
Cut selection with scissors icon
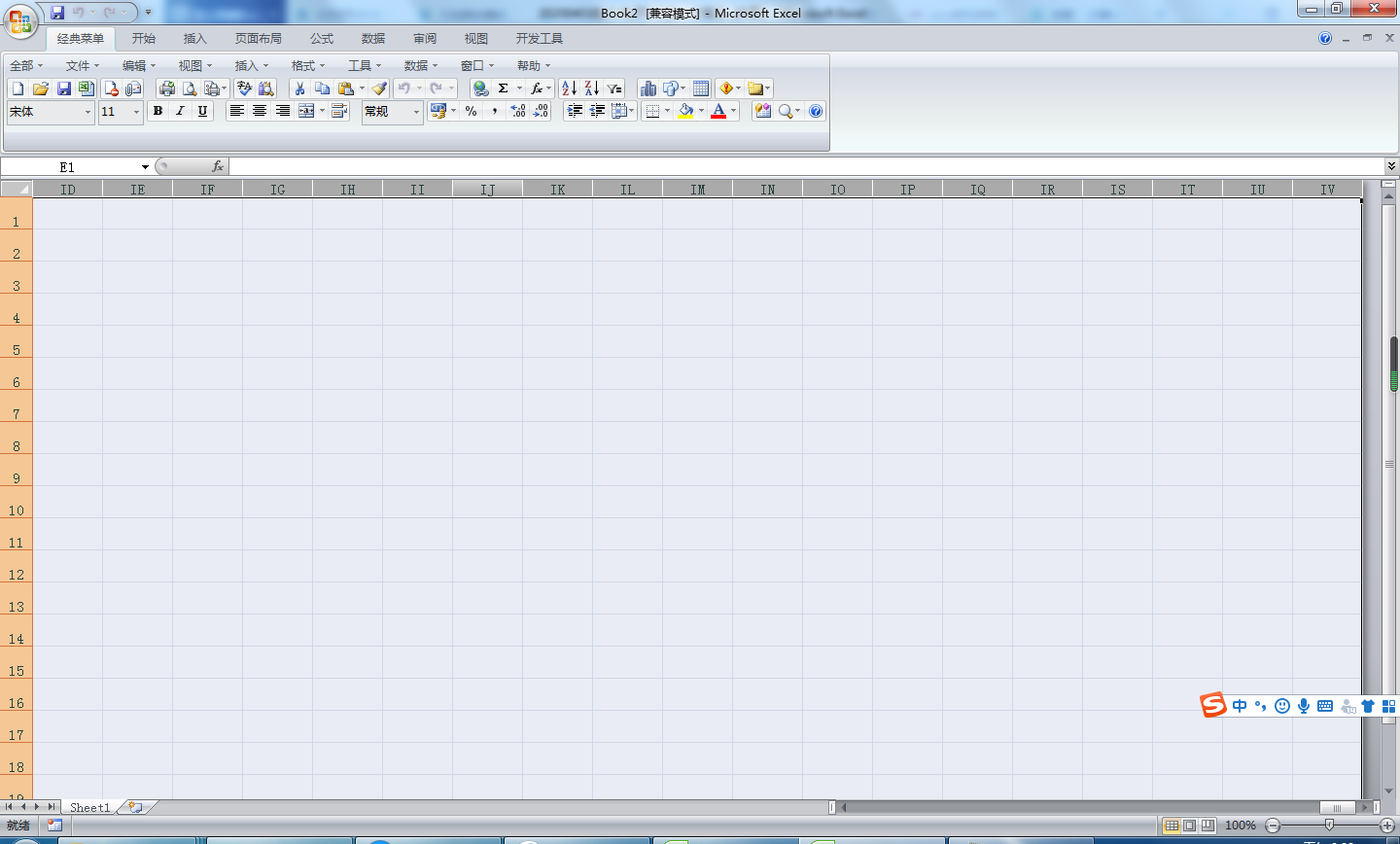tap(299, 88)
